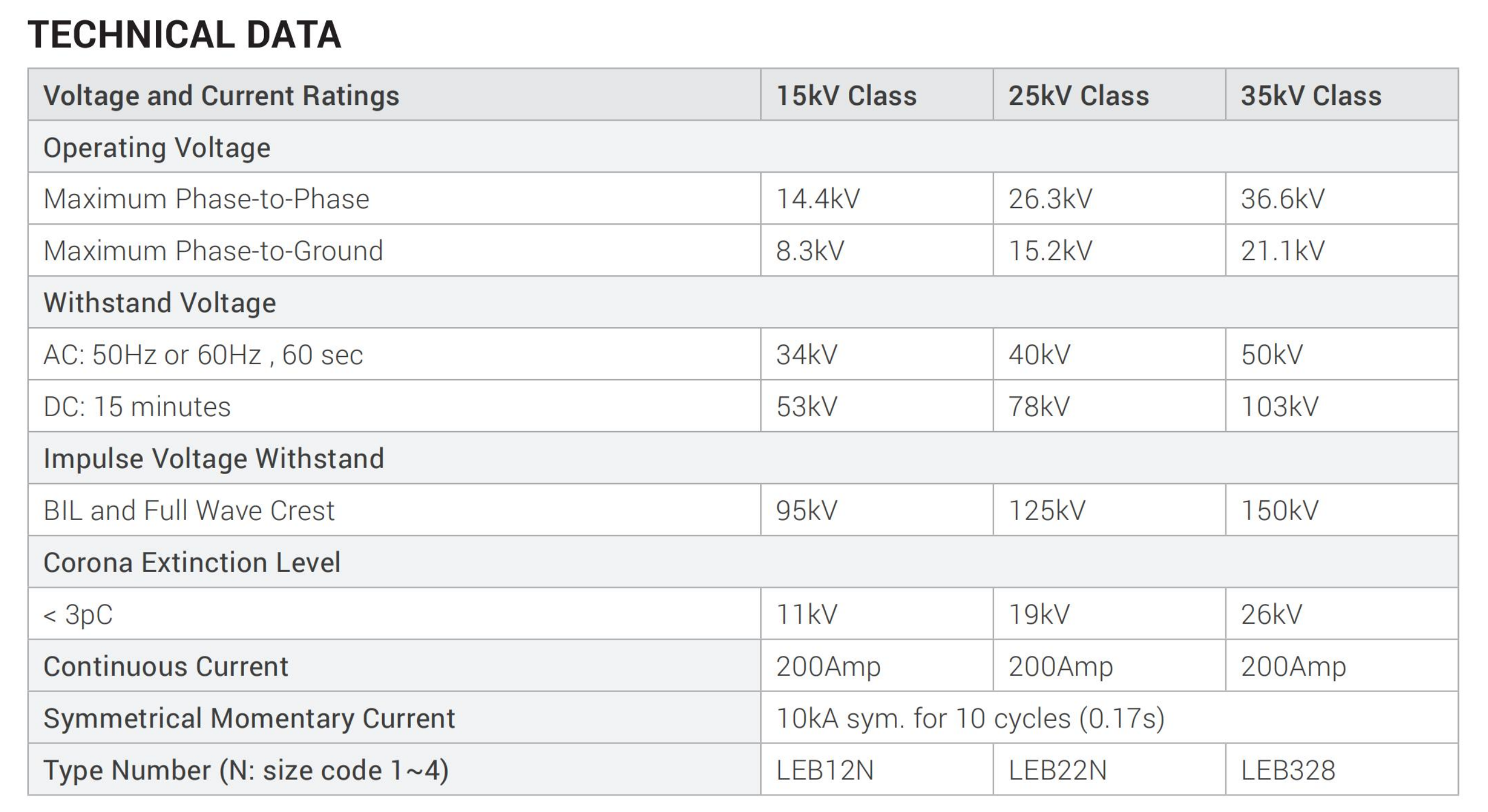Click the Operating Voltage section row
This screenshot has width=1488, height=812.
click(157, 148)
